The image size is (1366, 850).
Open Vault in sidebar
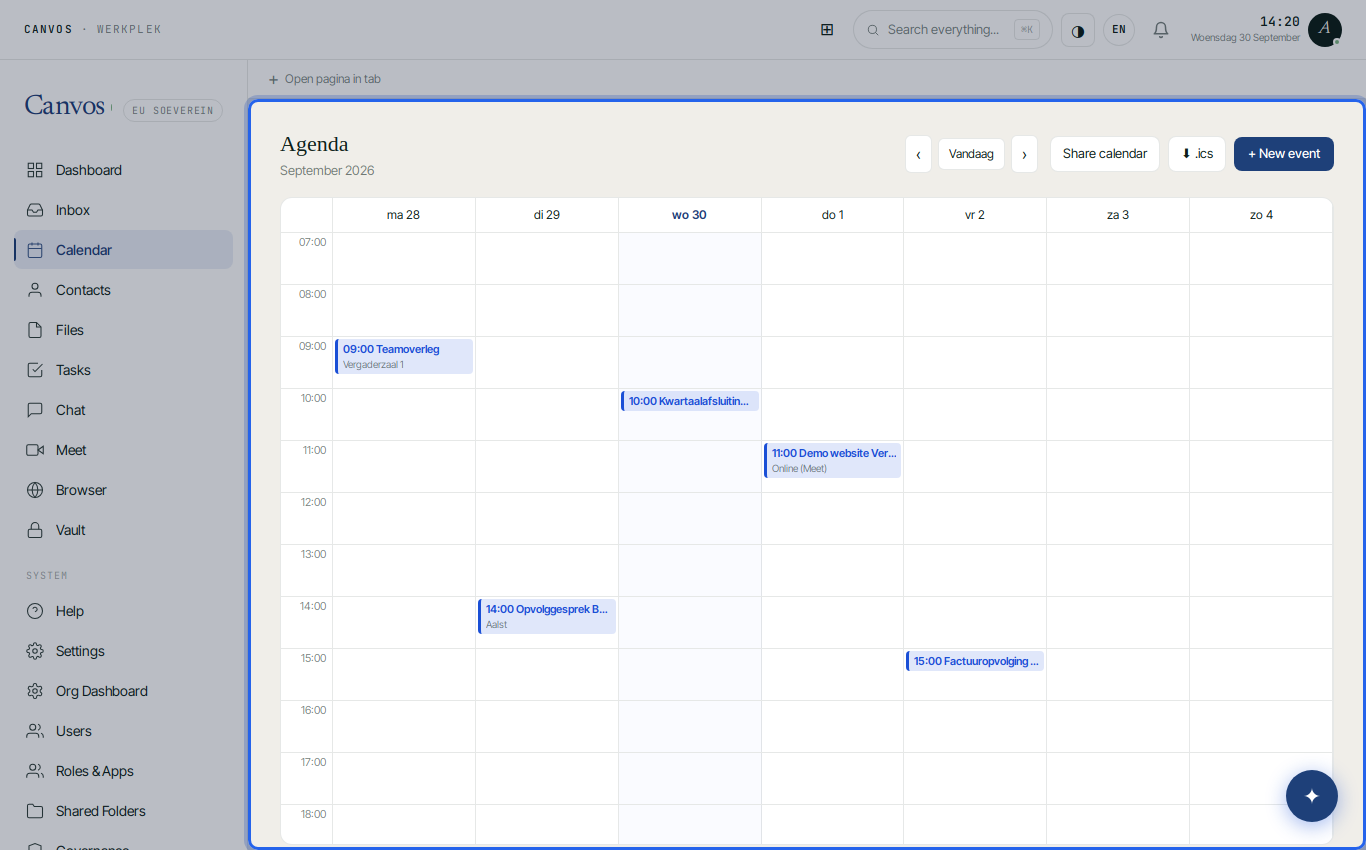point(123,530)
